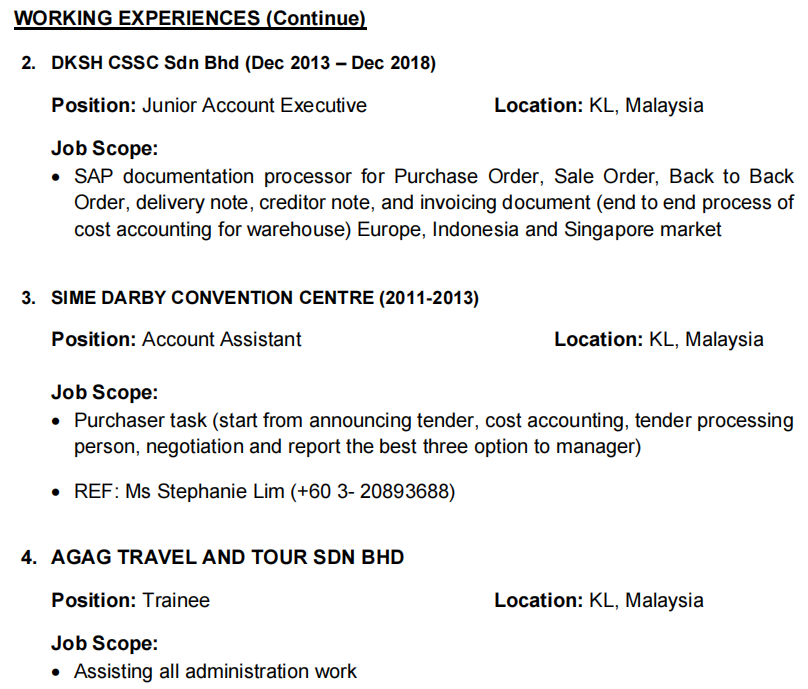The width and height of the screenshot is (808, 689).
Task: Click the Location text beside Trainee
Action: pyautogui.click(x=598, y=600)
